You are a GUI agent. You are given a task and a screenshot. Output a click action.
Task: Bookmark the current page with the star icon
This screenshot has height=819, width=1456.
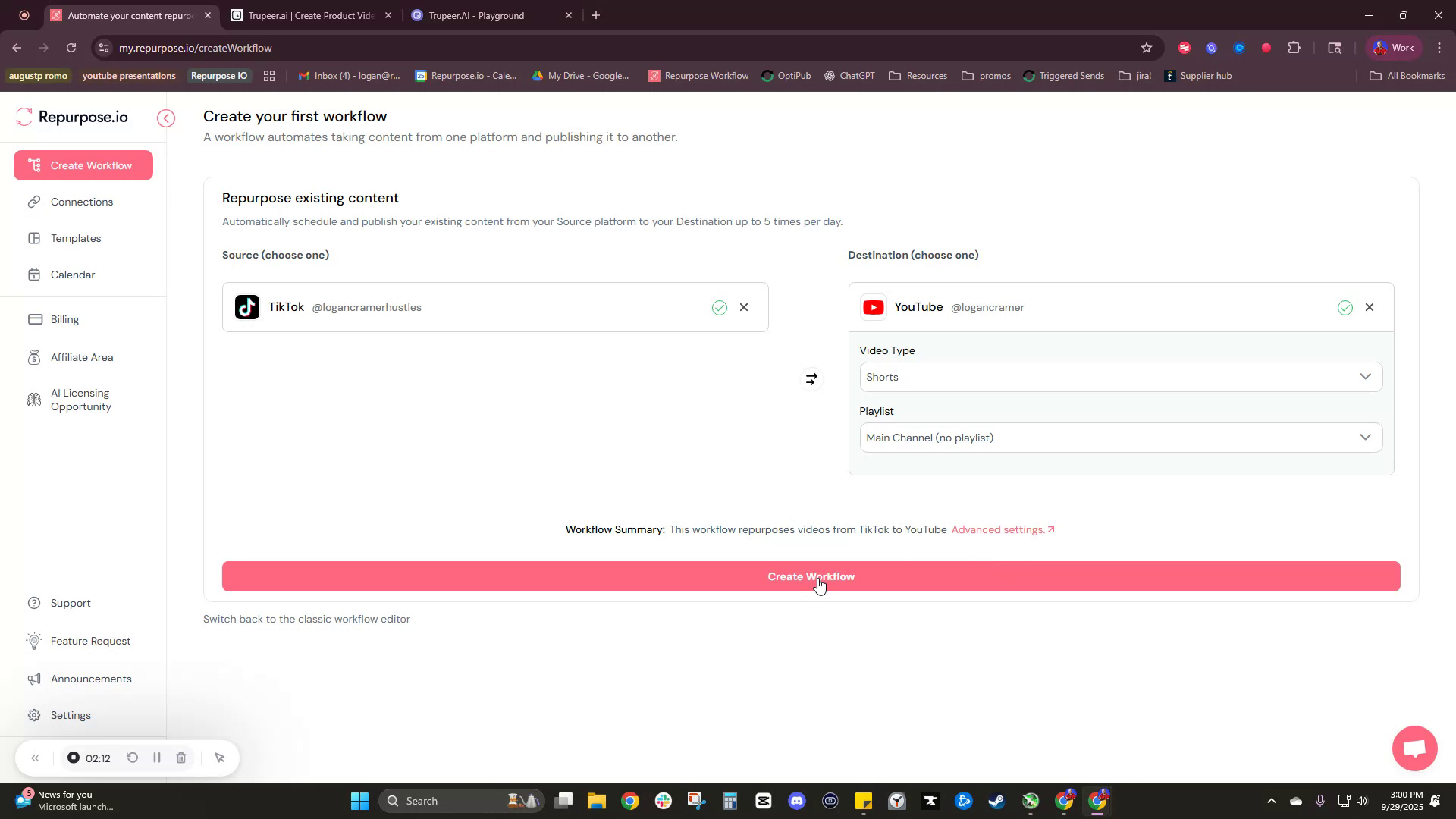tap(1146, 47)
